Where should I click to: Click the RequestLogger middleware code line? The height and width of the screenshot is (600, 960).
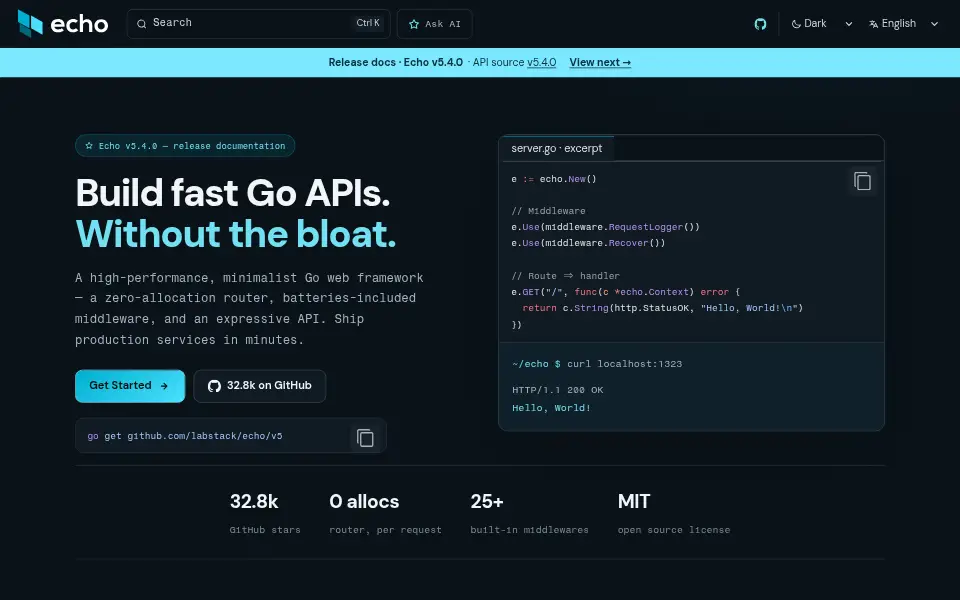click(605, 227)
